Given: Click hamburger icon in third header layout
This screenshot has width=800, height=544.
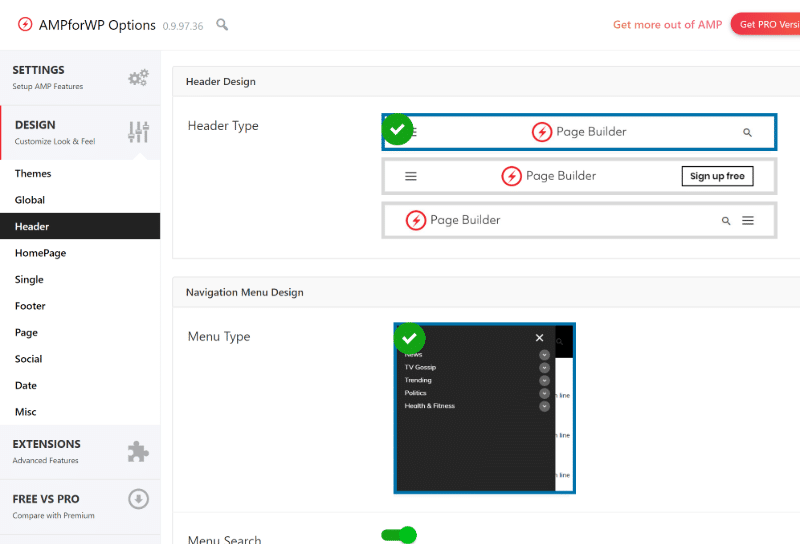Looking at the screenshot, I should (748, 220).
